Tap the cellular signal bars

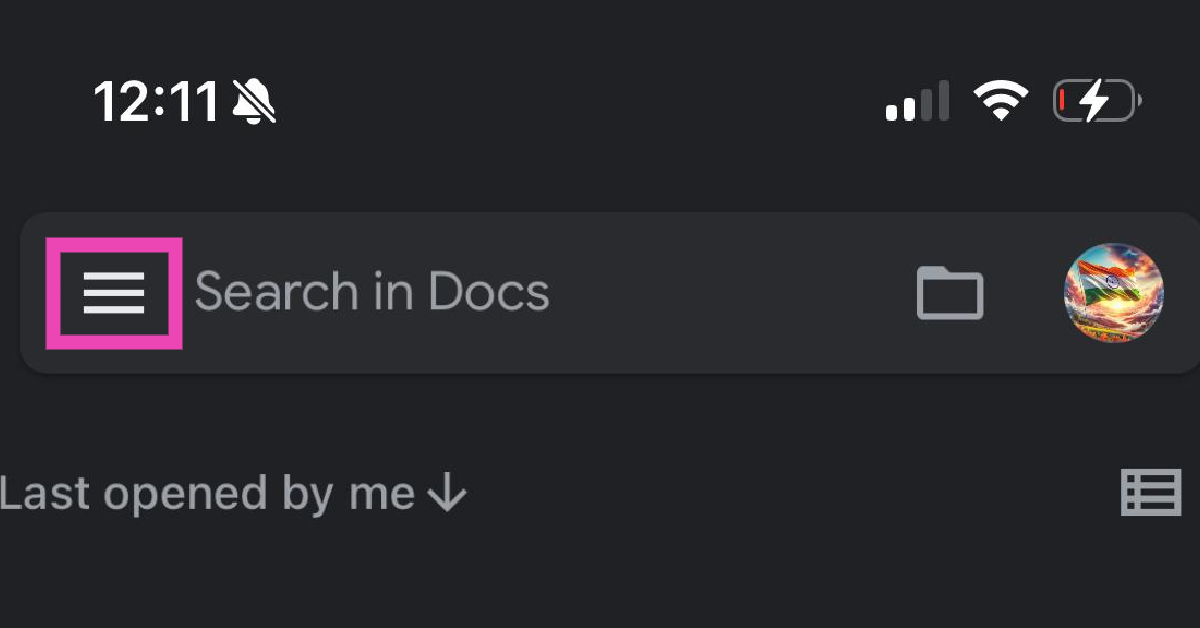(916, 102)
